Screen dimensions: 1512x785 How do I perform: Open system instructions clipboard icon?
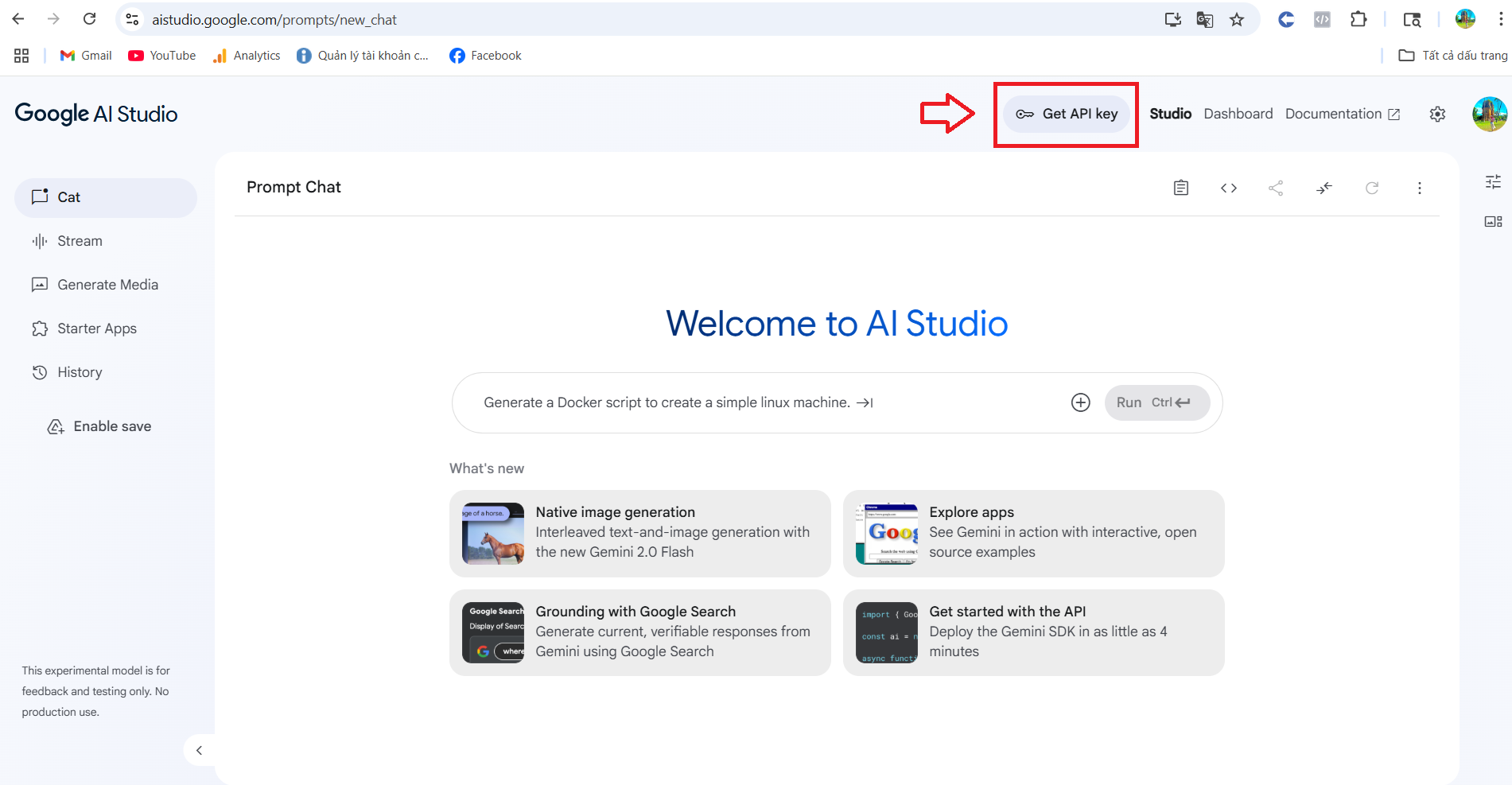click(1181, 188)
